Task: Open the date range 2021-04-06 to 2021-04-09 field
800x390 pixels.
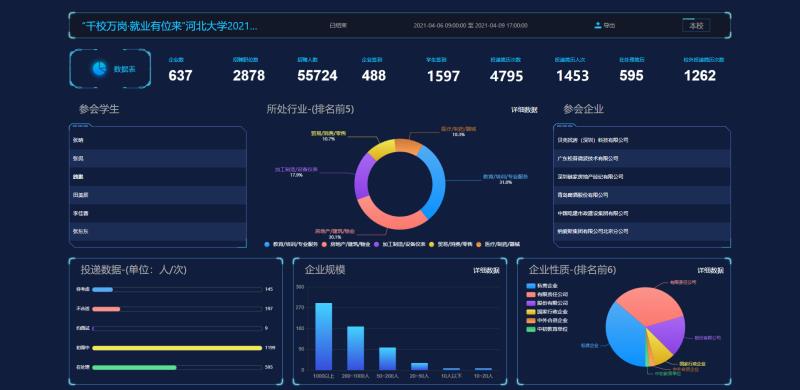Action: point(470,26)
